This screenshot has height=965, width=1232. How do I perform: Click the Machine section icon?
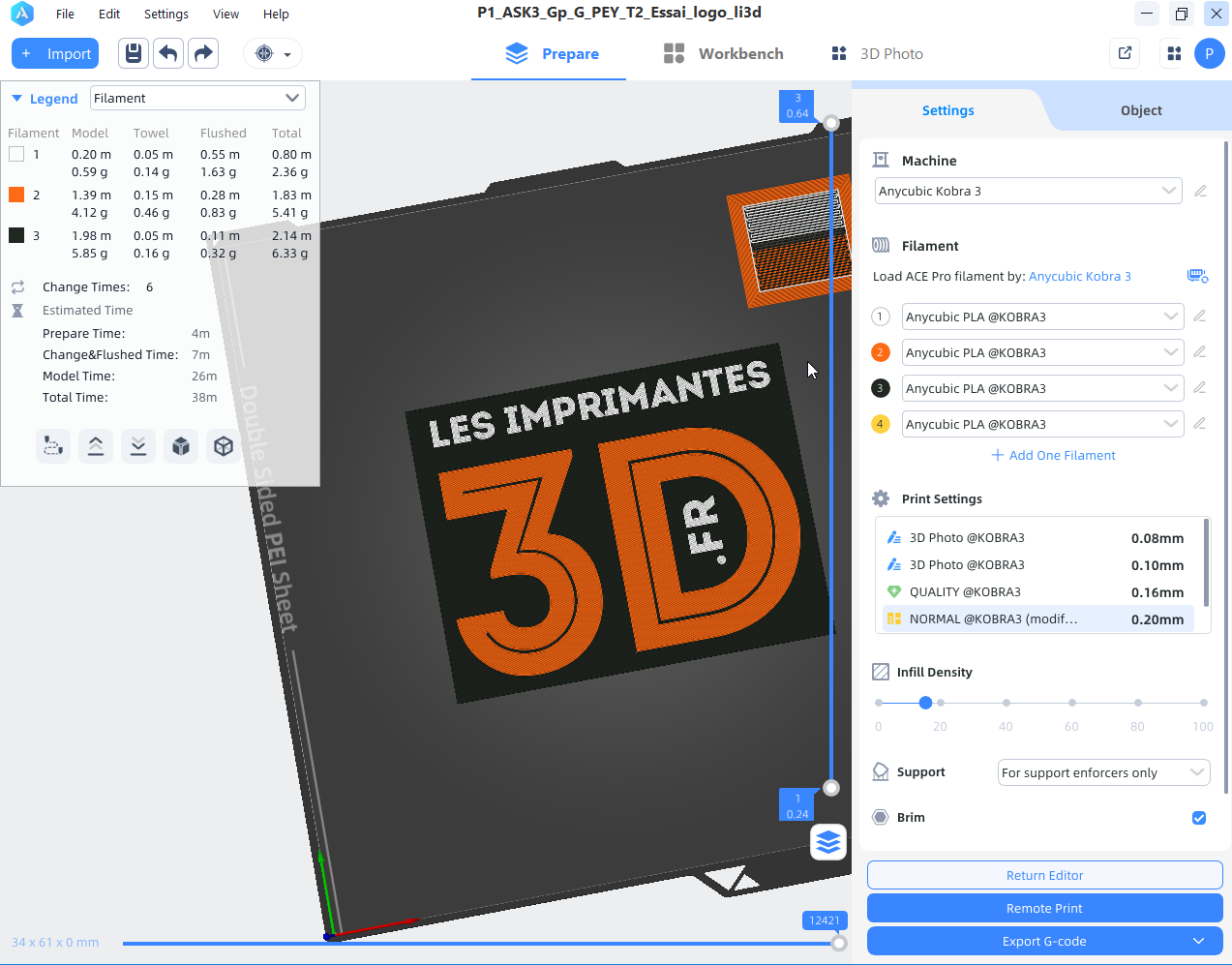click(x=881, y=160)
